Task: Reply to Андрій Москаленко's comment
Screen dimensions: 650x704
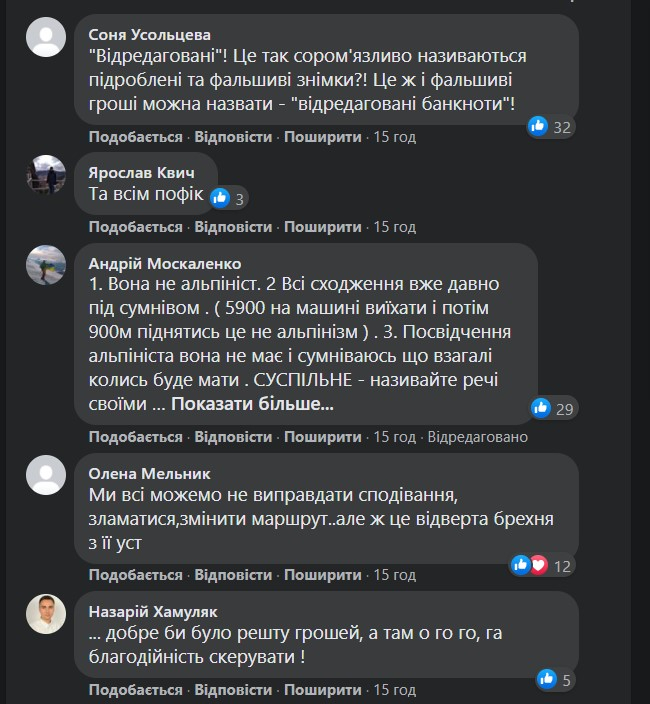Action: pos(233,437)
